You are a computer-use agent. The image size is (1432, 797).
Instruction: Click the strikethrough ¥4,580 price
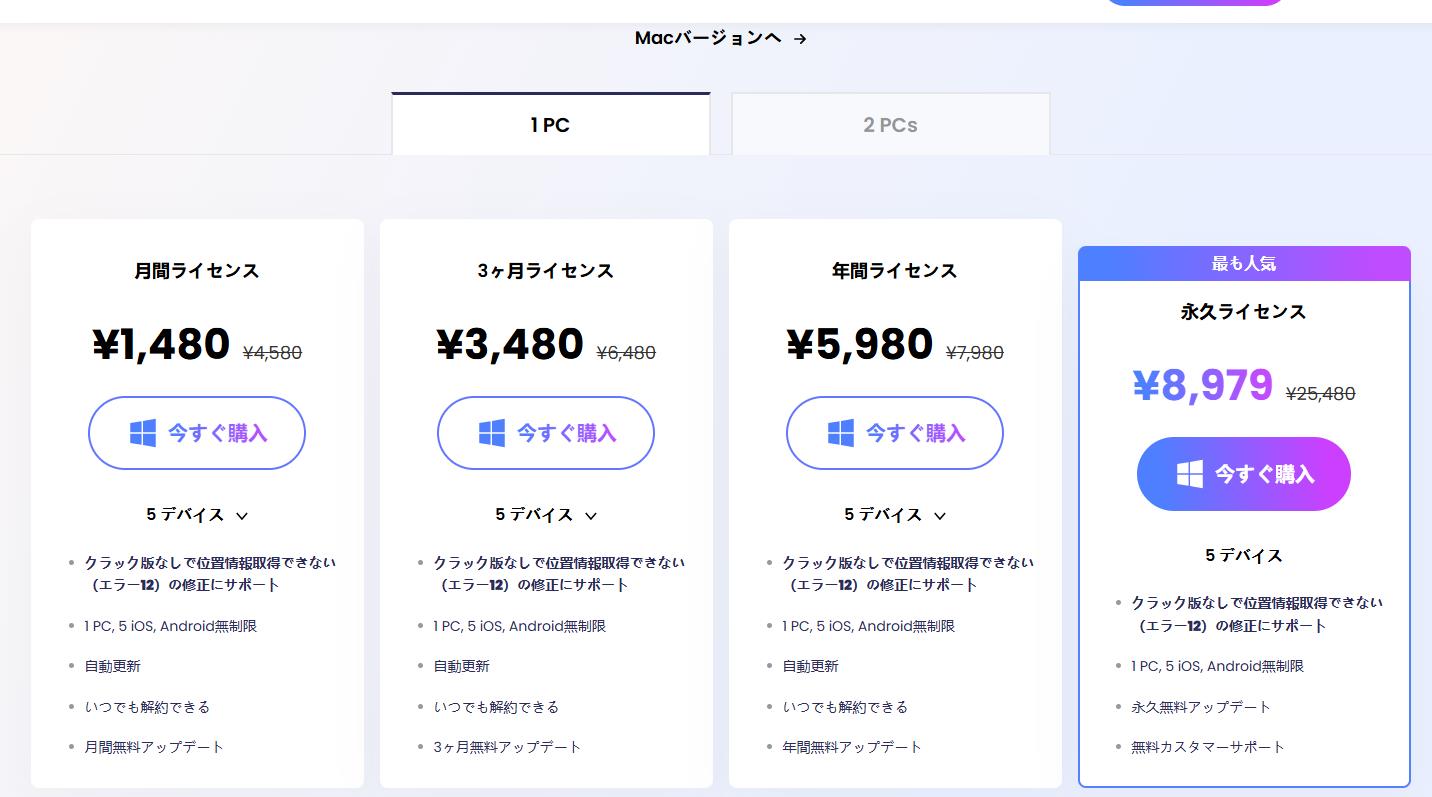click(272, 352)
